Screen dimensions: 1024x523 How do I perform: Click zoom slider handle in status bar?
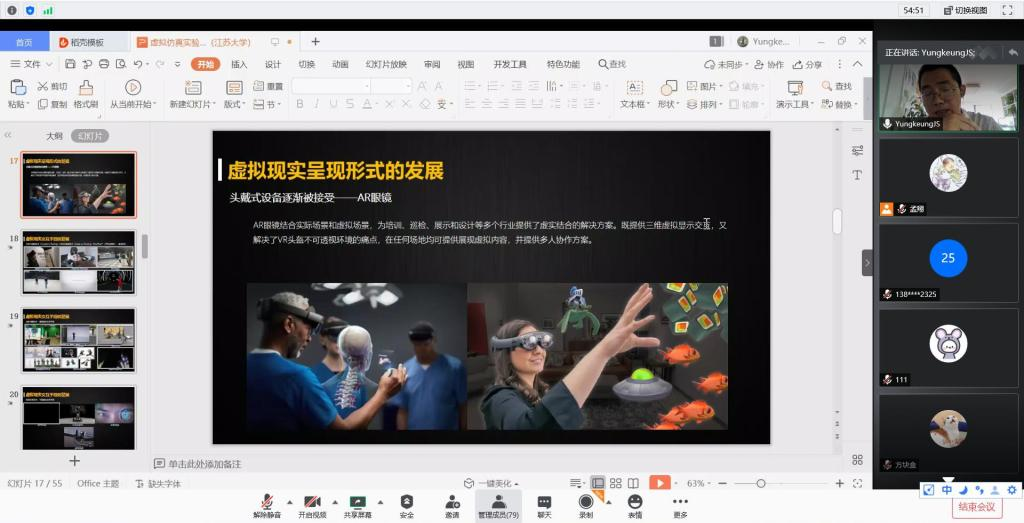click(761, 483)
